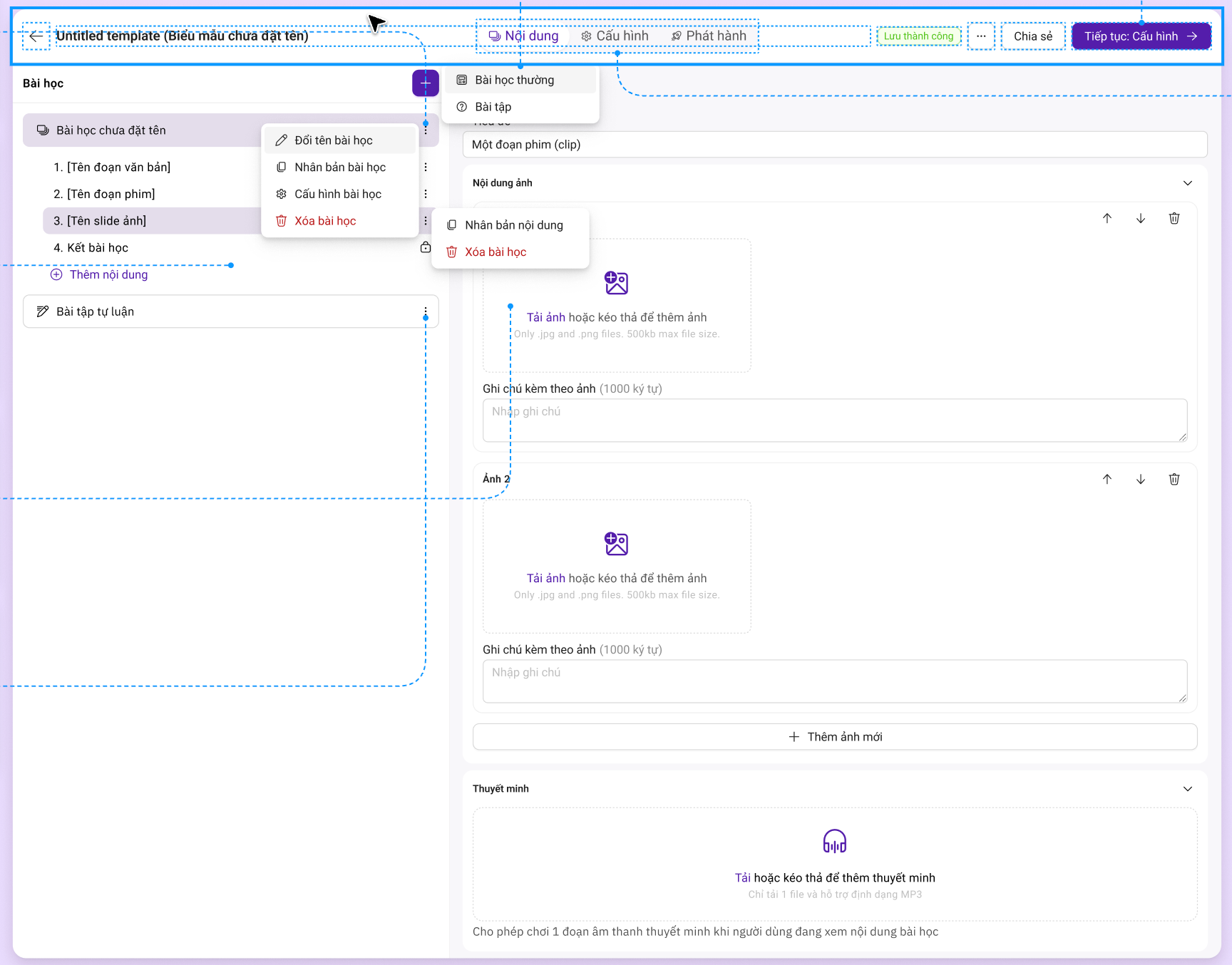Select 2. [Tên đoạn phim] item
The image size is (1232, 965).
pos(104,194)
